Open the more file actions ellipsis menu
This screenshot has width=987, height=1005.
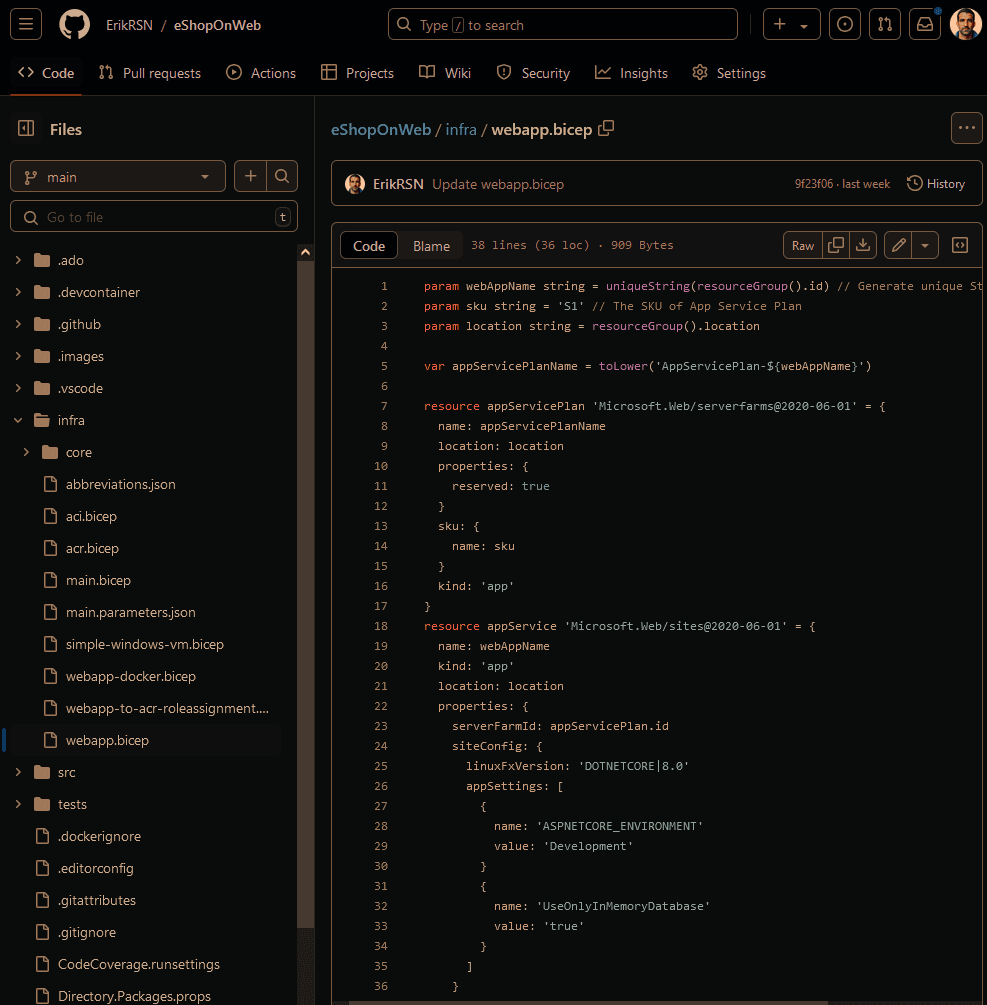click(966, 128)
